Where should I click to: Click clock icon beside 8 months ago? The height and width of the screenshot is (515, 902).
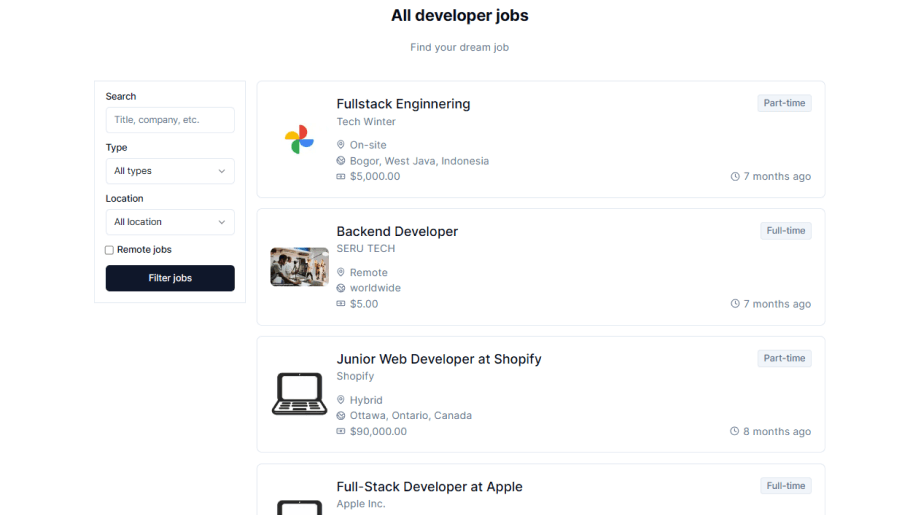[x=734, y=431]
